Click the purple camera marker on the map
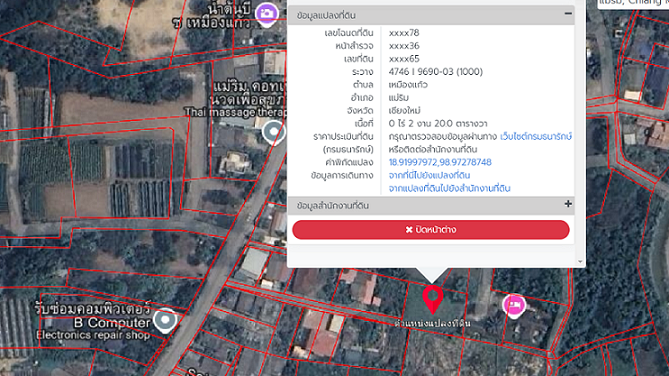Screen dimensions: 669x376 click(267, 14)
